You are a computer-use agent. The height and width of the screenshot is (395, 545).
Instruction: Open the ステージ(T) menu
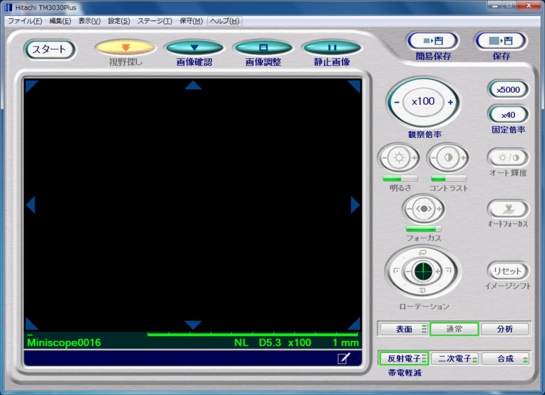coord(155,21)
